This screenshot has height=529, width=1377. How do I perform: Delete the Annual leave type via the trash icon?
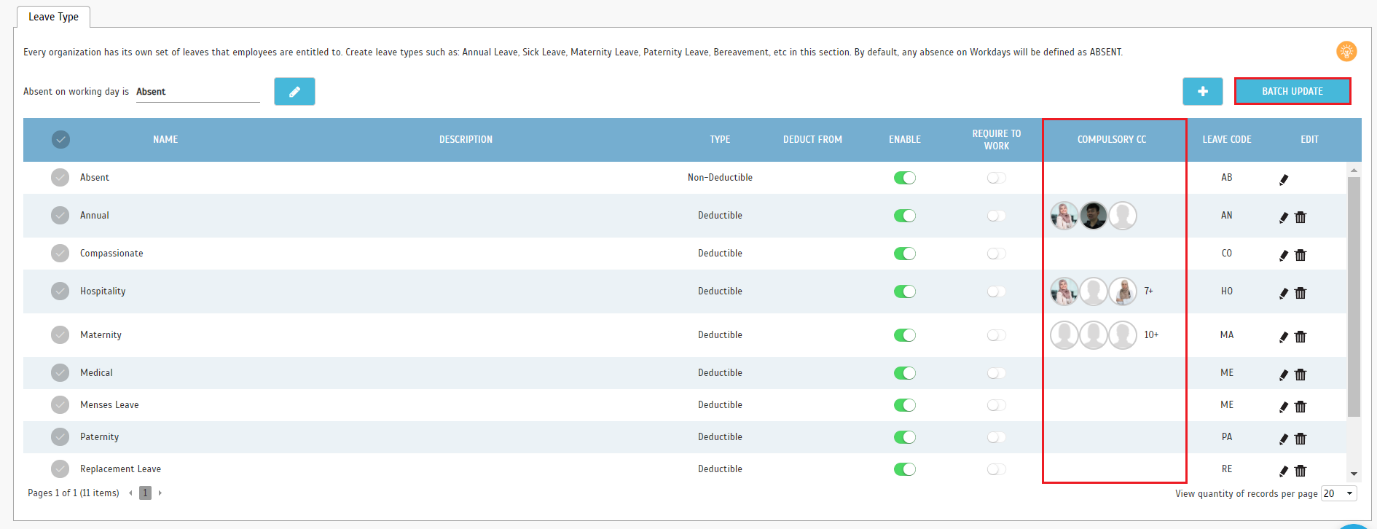[1300, 217]
